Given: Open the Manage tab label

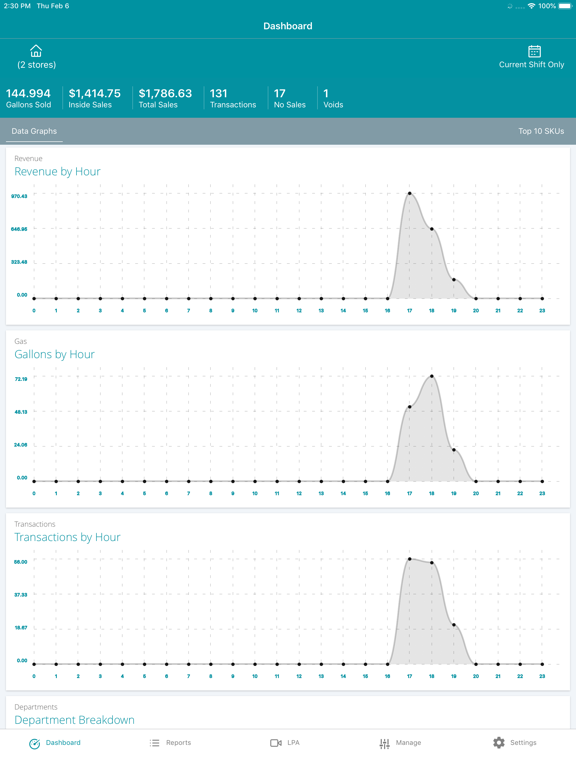Looking at the screenshot, I should coord(408,743).
